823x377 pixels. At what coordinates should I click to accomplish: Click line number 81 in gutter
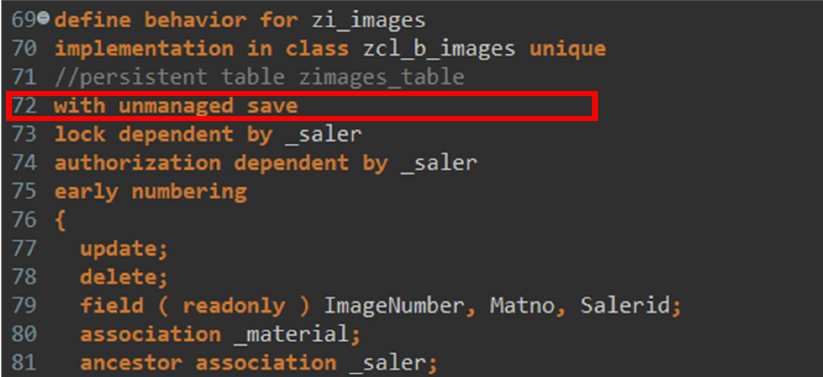click(24, 362)
